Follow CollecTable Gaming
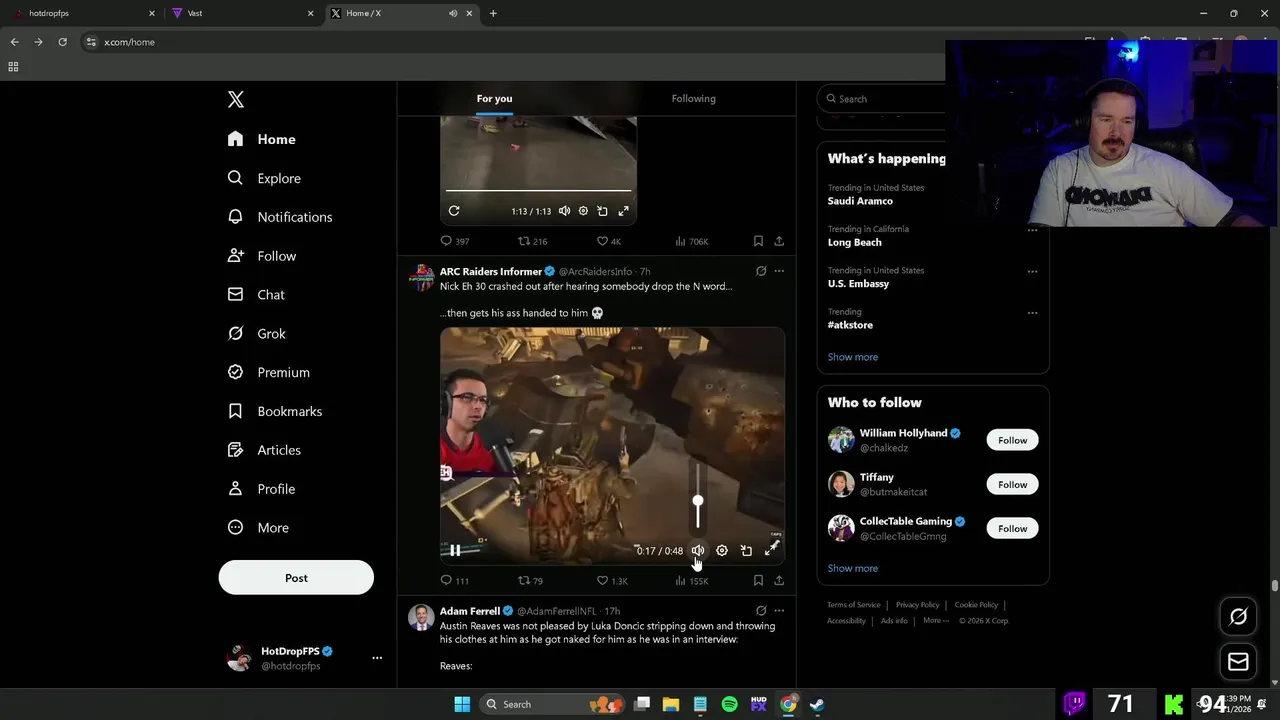 (x=1012, y=528)
